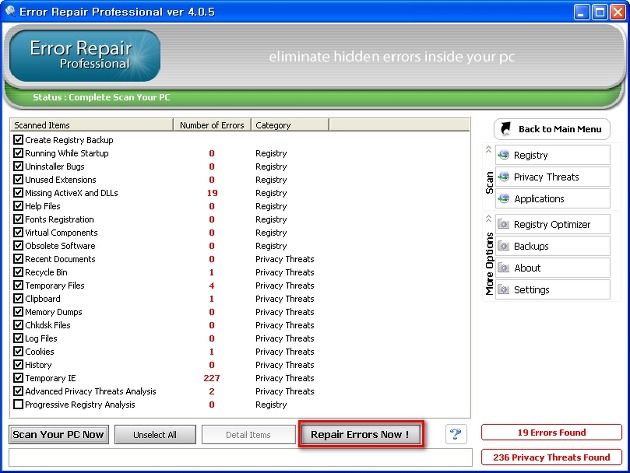630x473 pixels.
Task: Click the Back to Main Menu arrow icon
Action: coord(505,129)
